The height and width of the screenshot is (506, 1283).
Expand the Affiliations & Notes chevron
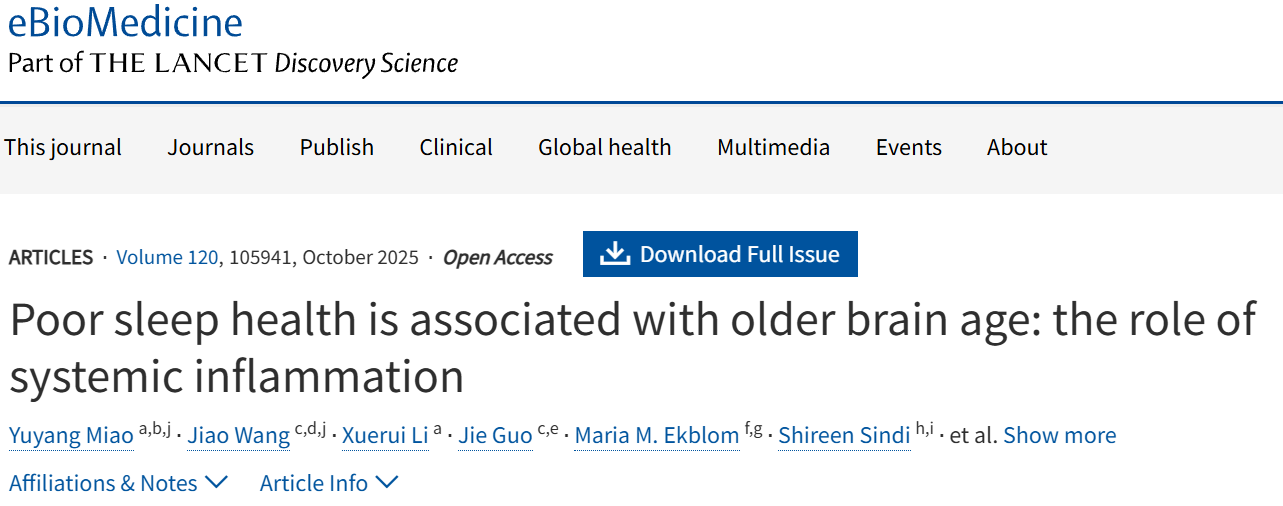coord(216,483)
